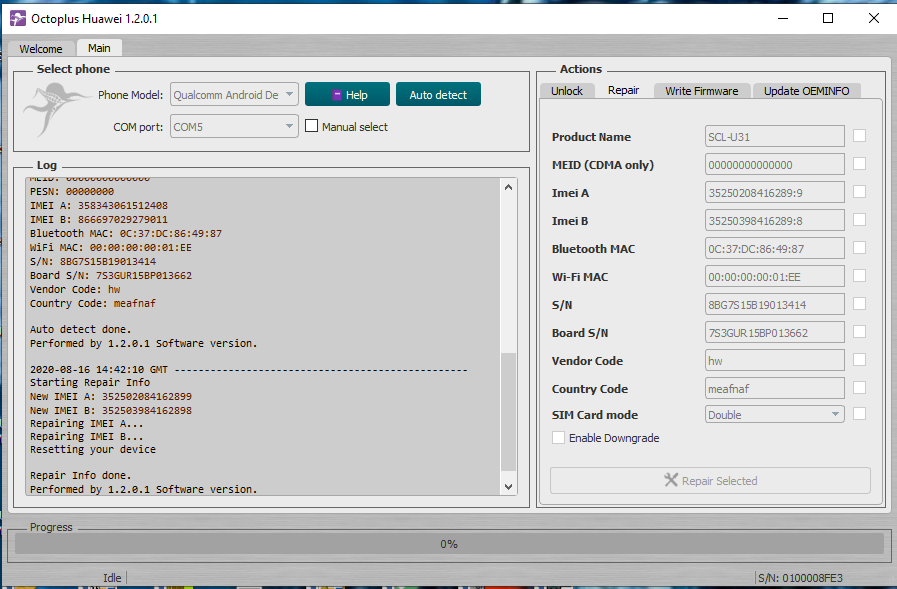
Task: Click 'Bluetooth MAC: 0C:37:DC:86:49:87' log line
Action: coord(126,233)
